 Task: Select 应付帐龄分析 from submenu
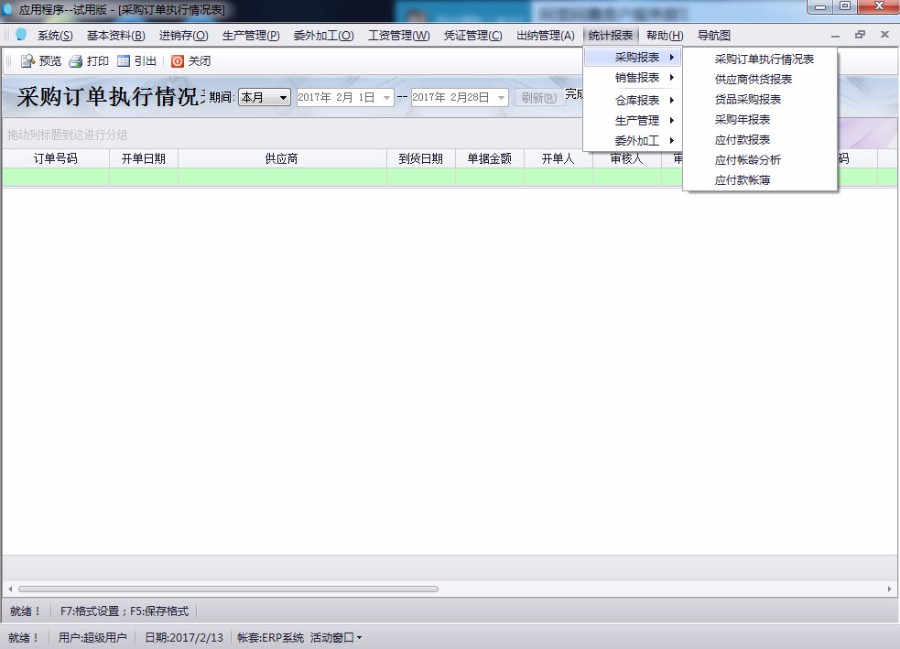coord(760,160)
